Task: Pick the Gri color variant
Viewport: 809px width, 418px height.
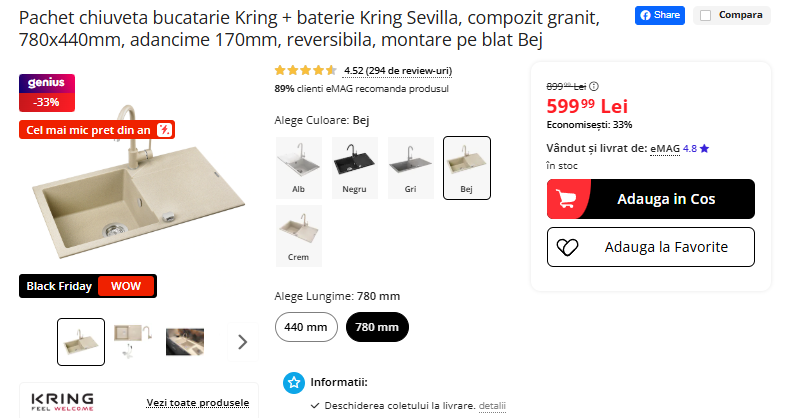Action: click(410, 167)
